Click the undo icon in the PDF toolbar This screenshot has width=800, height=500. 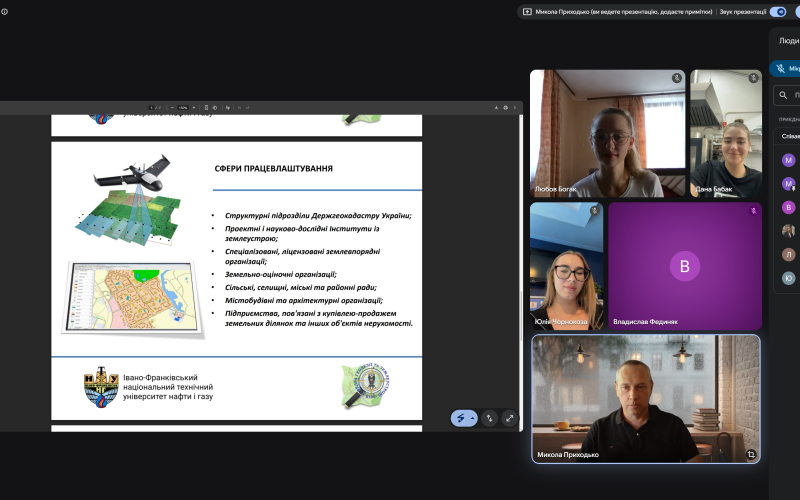coord(239,108)
